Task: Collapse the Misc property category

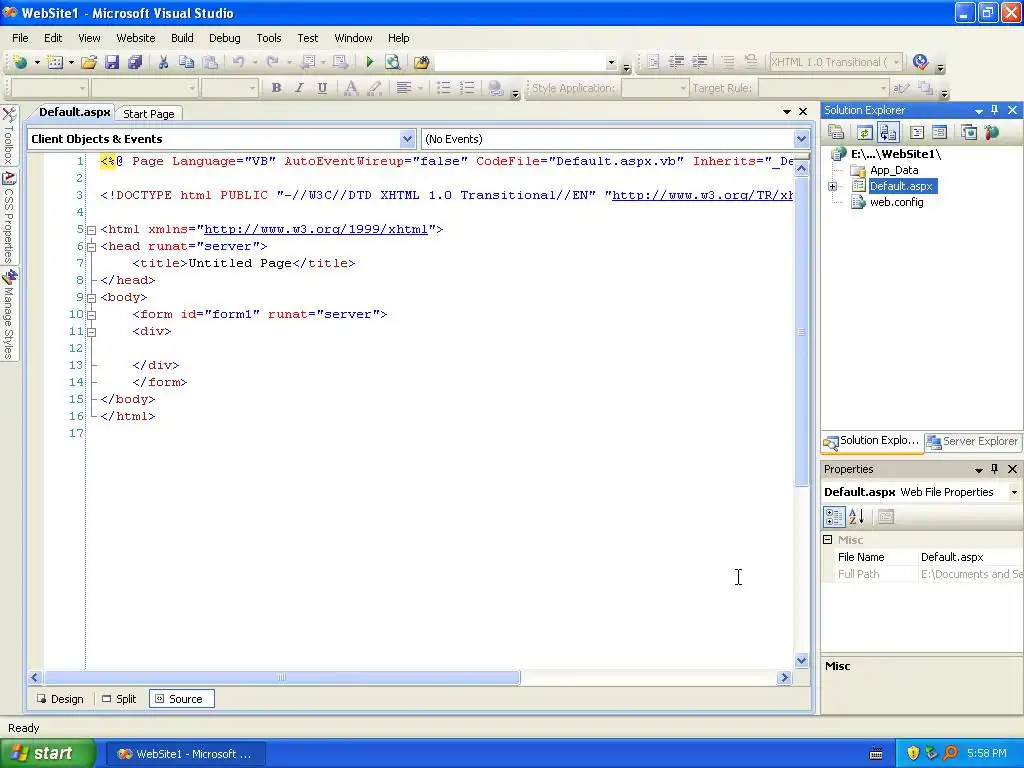Action: click(827, 539)
